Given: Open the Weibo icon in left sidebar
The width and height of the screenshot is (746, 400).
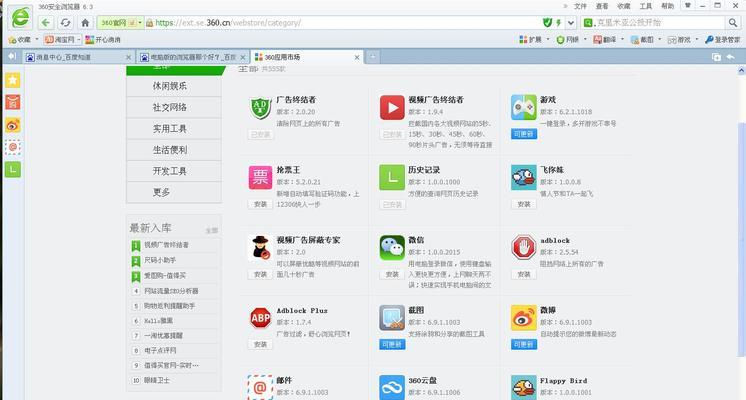Looking at the screenshot, I should (x=13, y=125).
